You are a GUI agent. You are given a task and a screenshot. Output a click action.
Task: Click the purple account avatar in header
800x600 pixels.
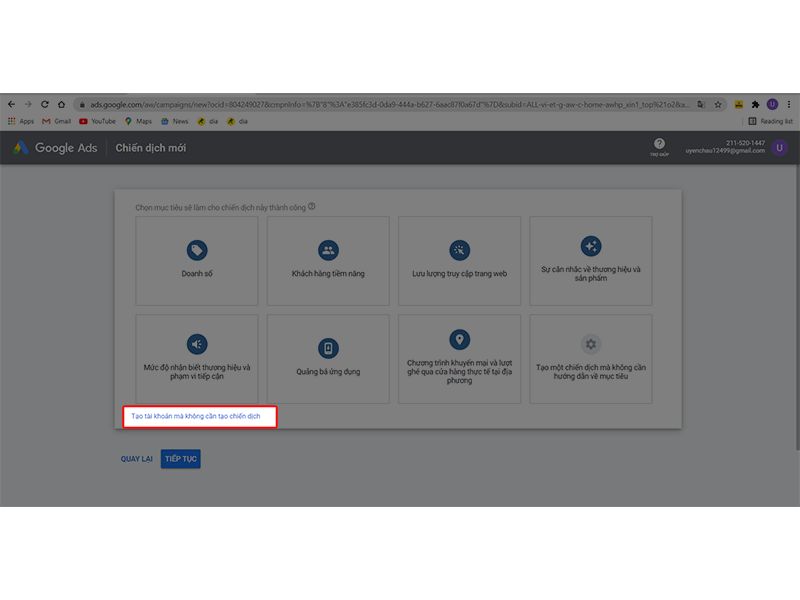780,148
